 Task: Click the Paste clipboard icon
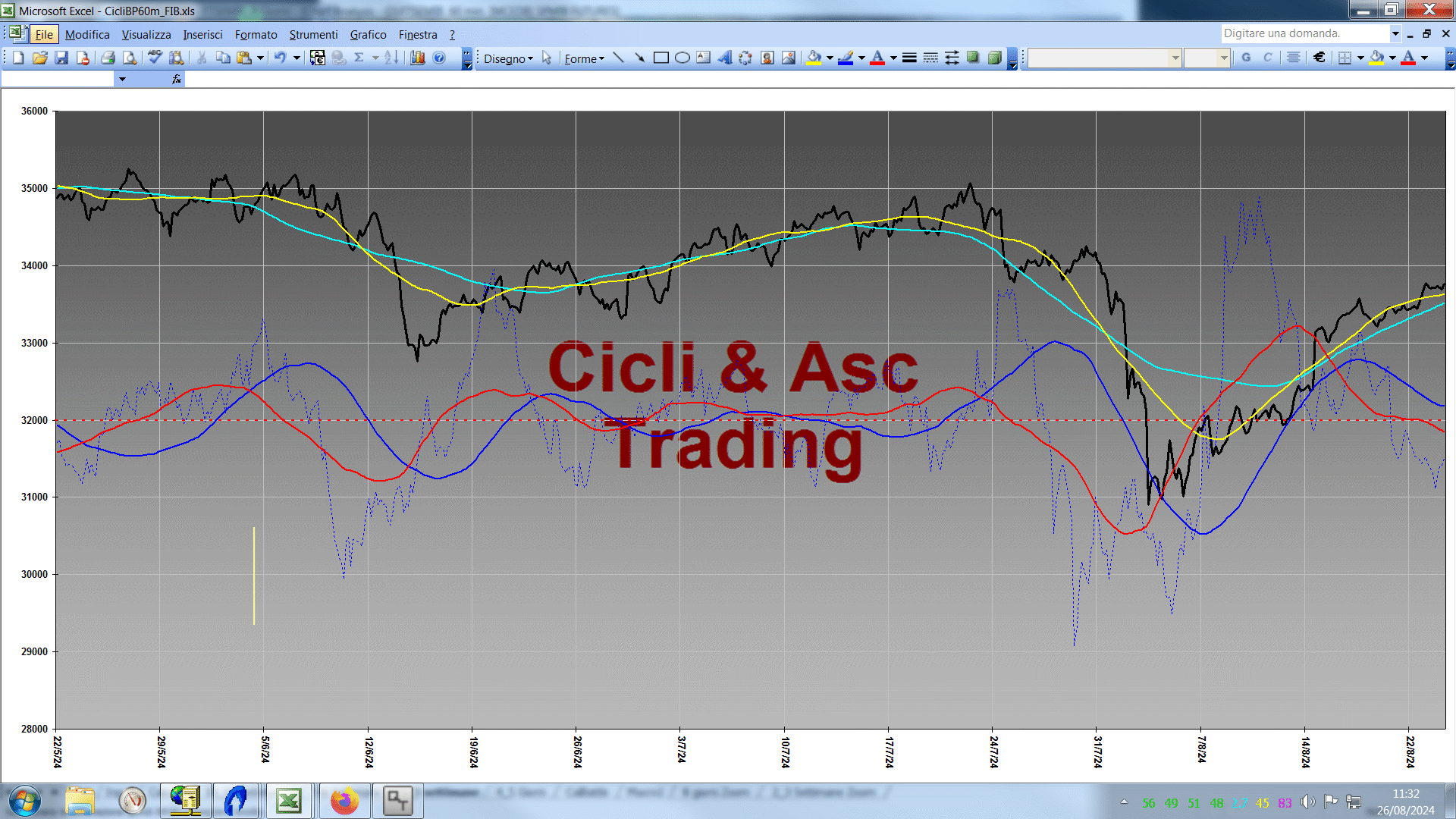pyautogui.click(x=244, y=58)
